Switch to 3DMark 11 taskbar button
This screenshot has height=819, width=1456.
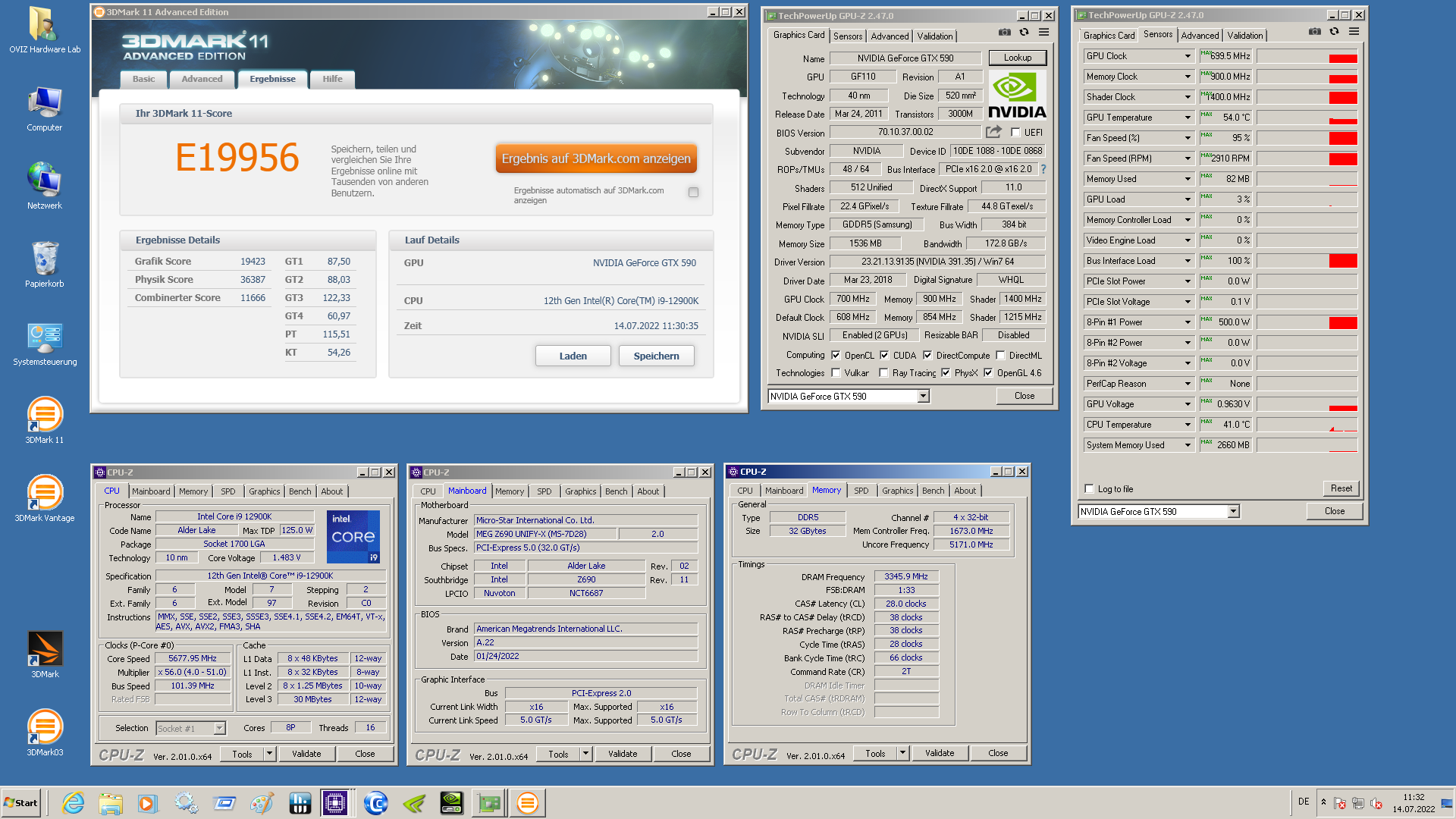coord(527,803)
